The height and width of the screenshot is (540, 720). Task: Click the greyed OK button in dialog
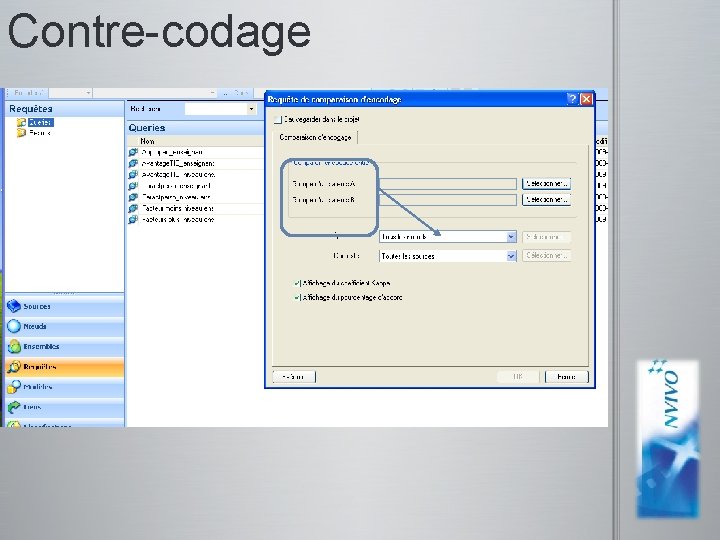click(x=518, y=377)
